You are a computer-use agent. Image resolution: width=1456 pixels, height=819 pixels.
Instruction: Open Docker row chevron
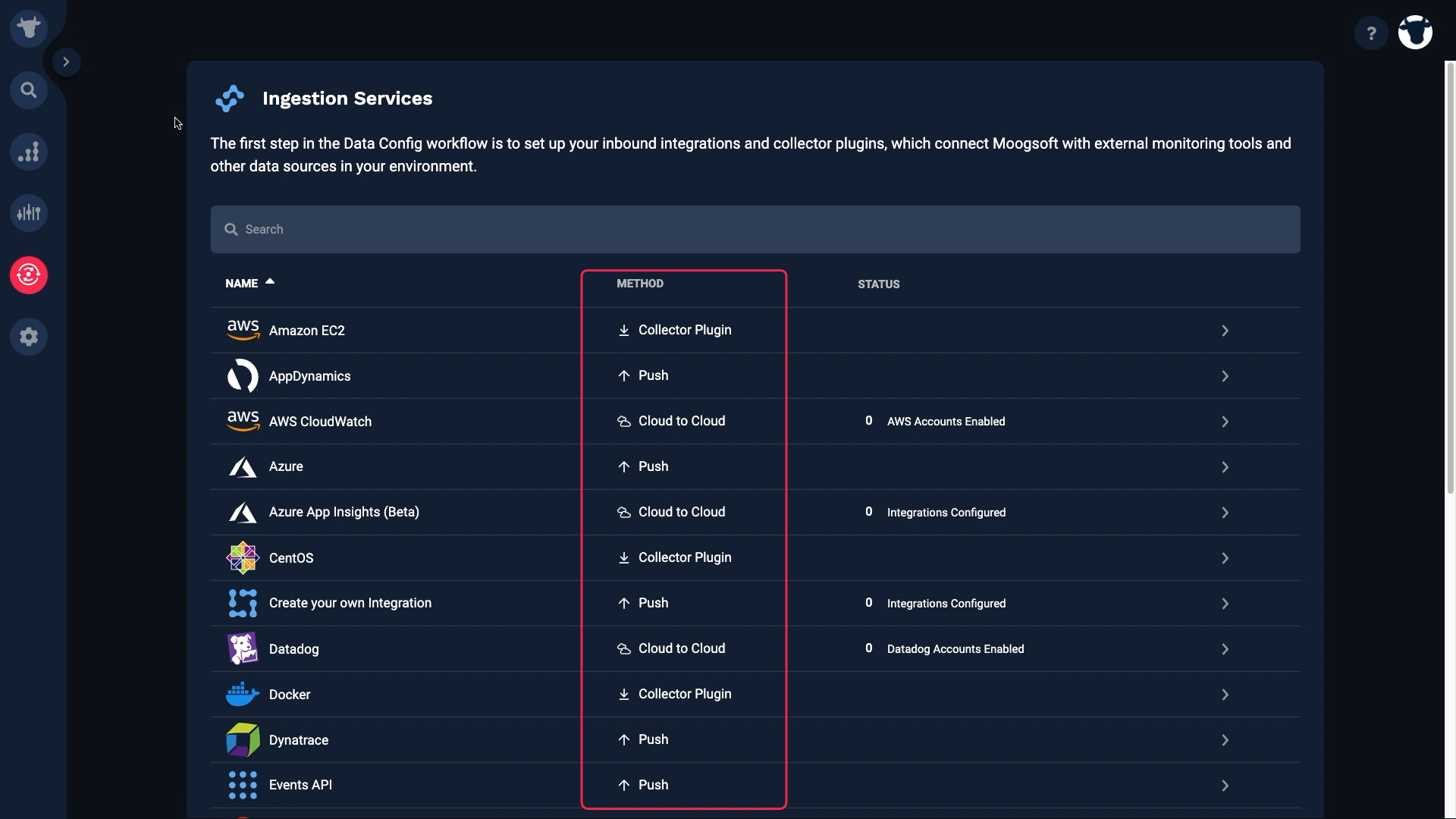(x=1225, y=695)
